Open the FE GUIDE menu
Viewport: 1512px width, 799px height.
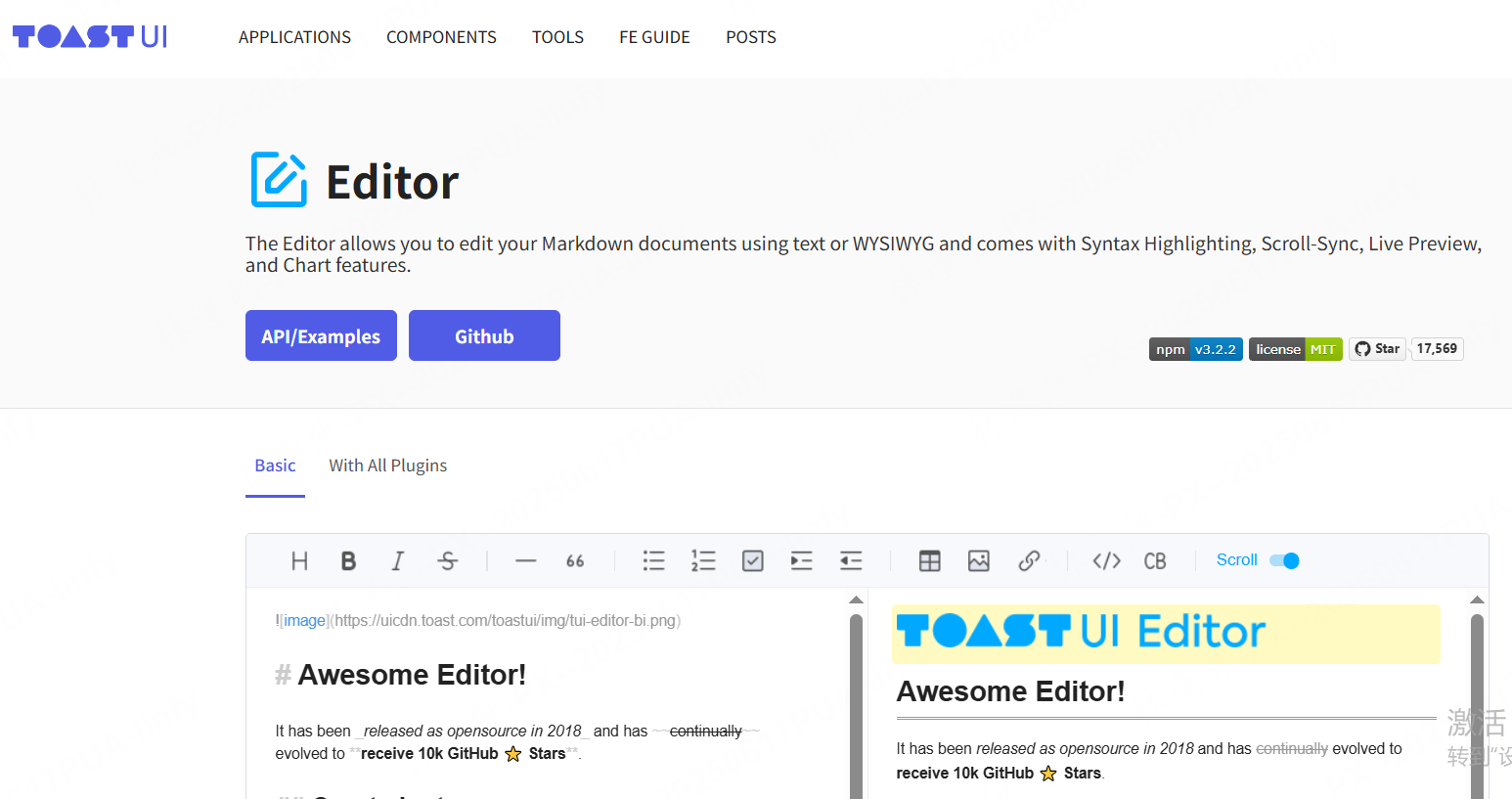tap(654, 37)
